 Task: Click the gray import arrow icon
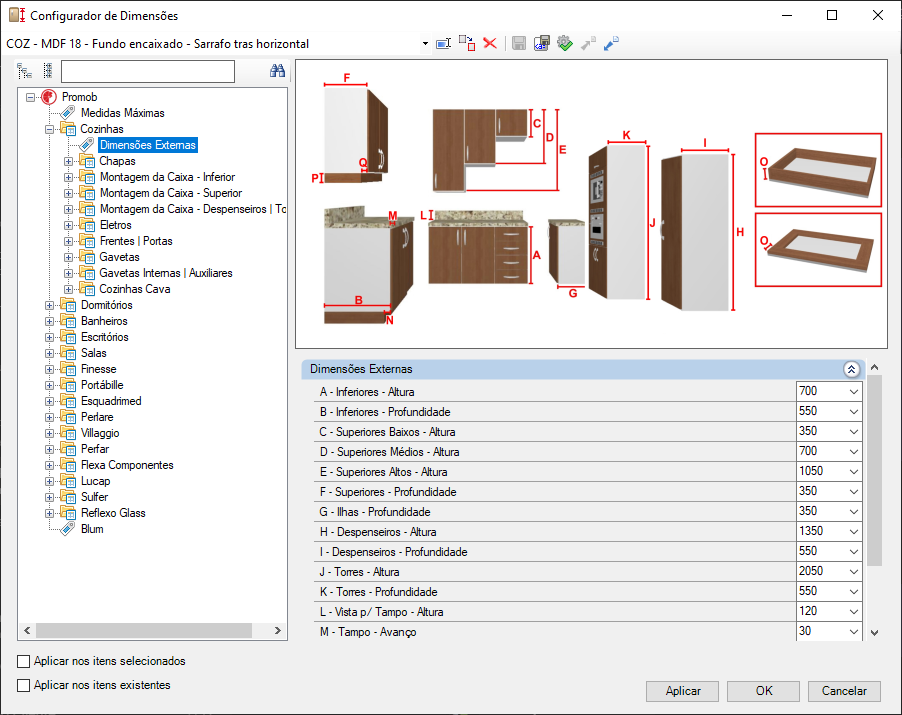588,44
